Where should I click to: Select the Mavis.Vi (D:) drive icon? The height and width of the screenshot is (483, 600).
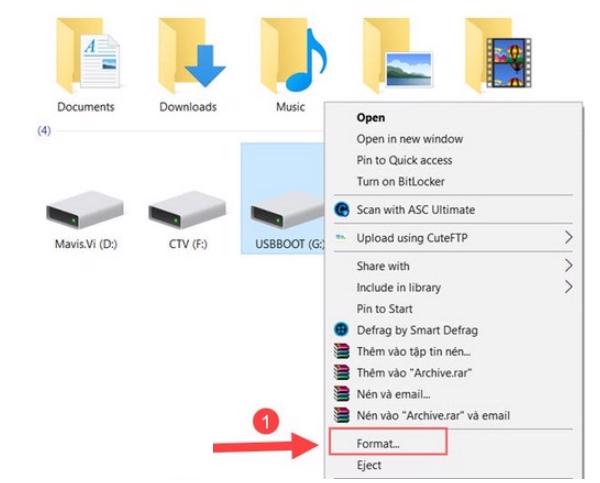(x=85, y=210)
